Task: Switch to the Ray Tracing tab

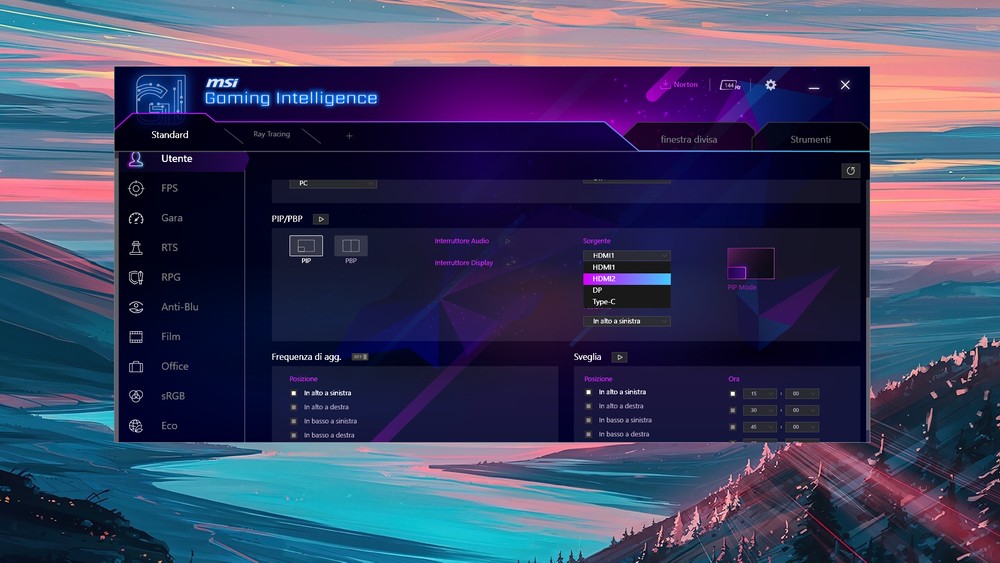Action: click(272, 134)
